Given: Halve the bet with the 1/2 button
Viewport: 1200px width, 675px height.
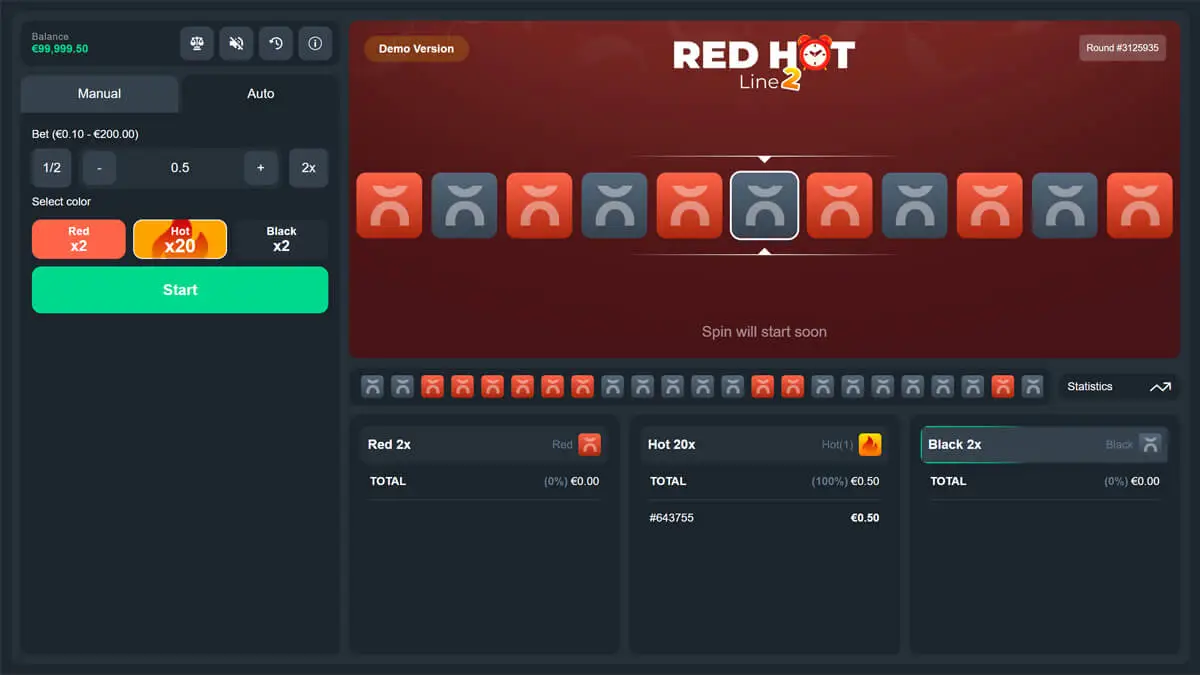Looking at the screenshot, I should point(52,168).
